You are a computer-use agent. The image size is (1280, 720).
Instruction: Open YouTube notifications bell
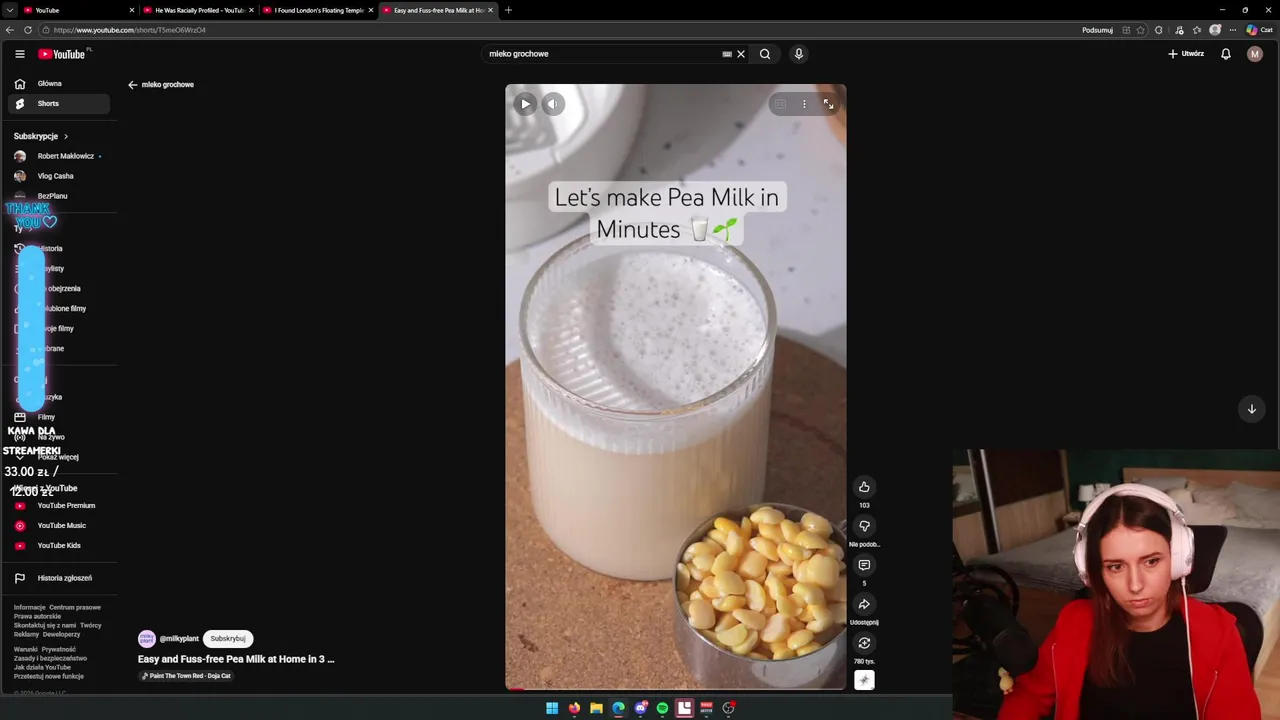pos(1225,54)
